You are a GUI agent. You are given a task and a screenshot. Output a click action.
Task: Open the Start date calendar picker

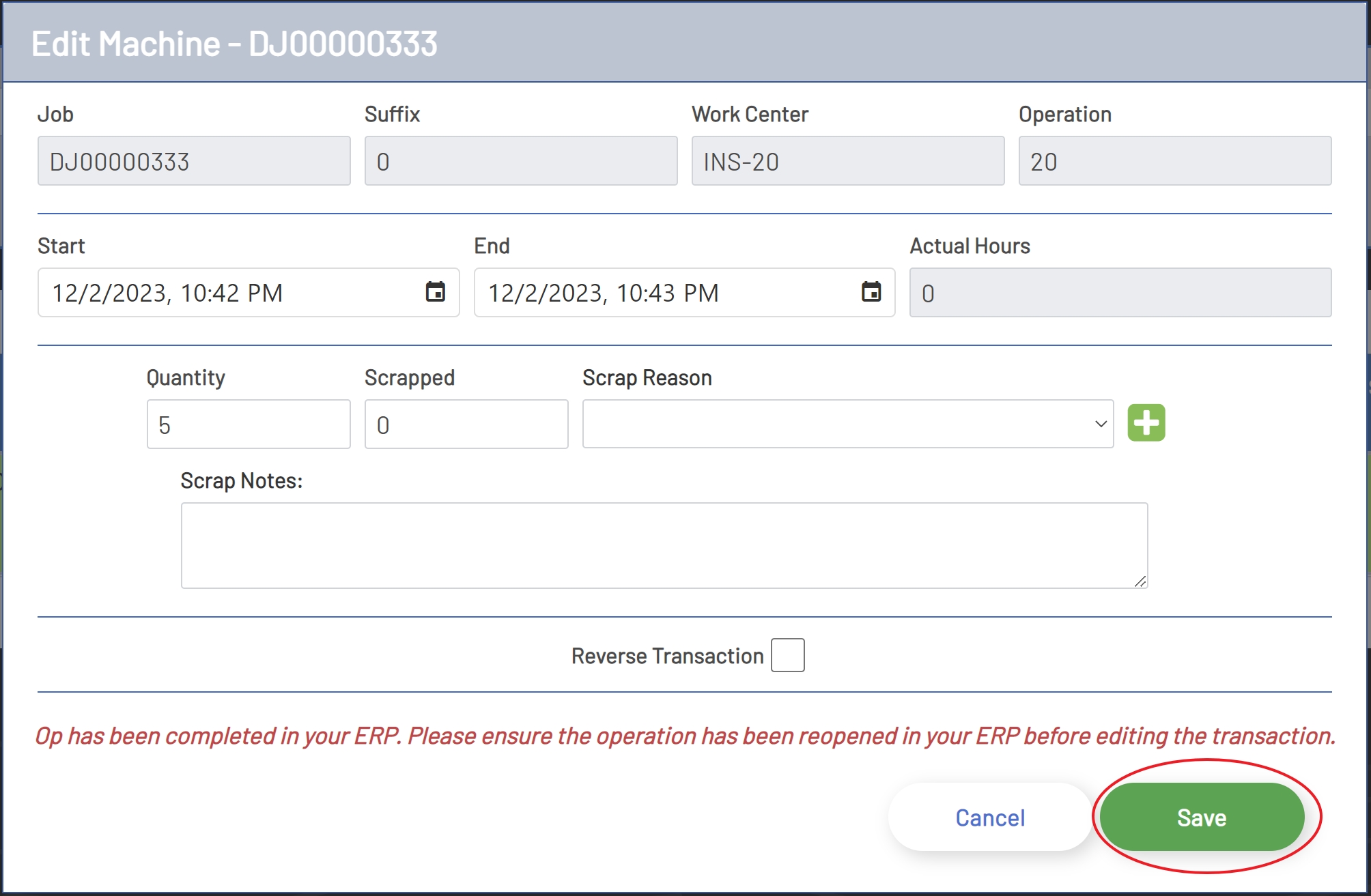click(435, 292)
